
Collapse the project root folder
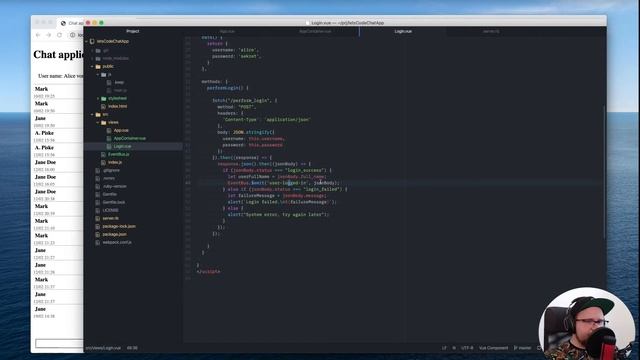point(87,41)
